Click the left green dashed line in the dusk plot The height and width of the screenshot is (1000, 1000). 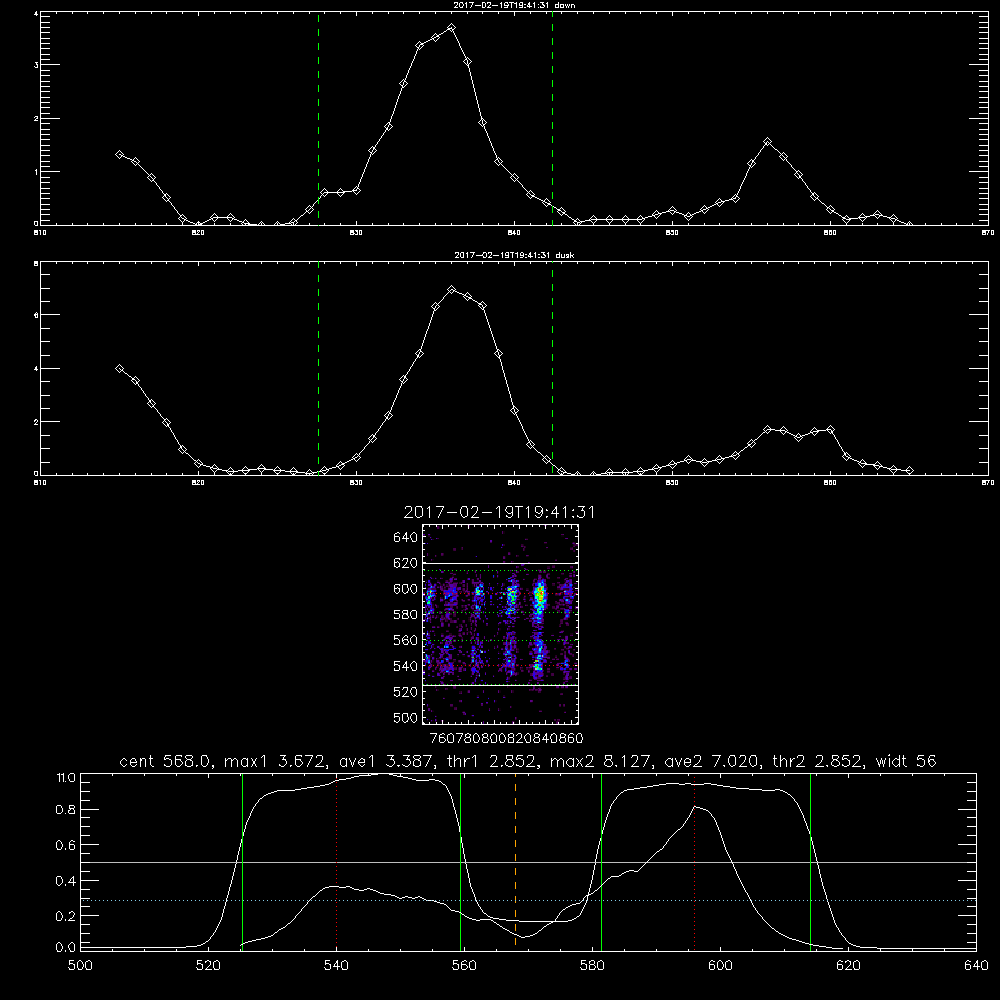318,368
